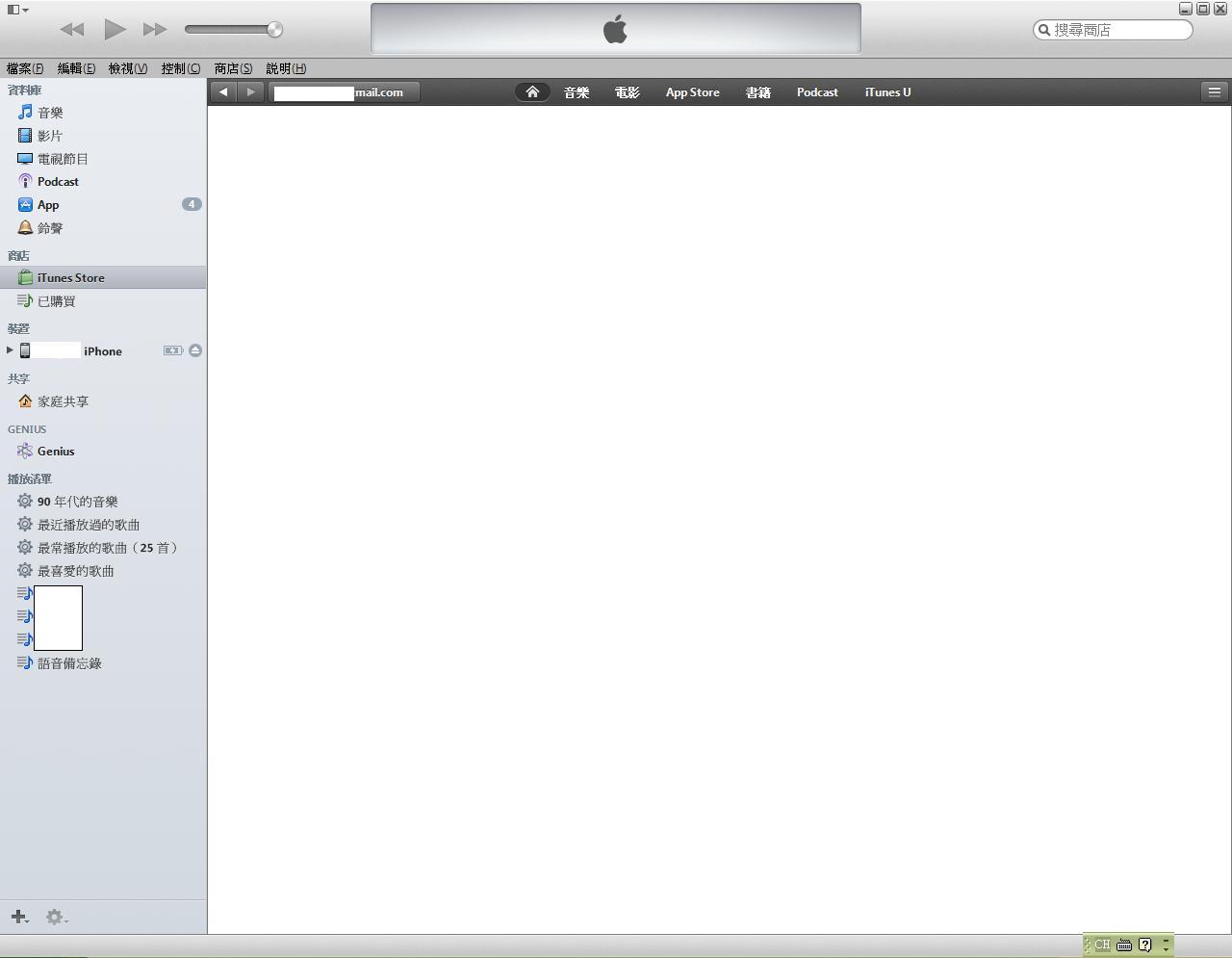Select the iPhone device entry

point(72,351)
